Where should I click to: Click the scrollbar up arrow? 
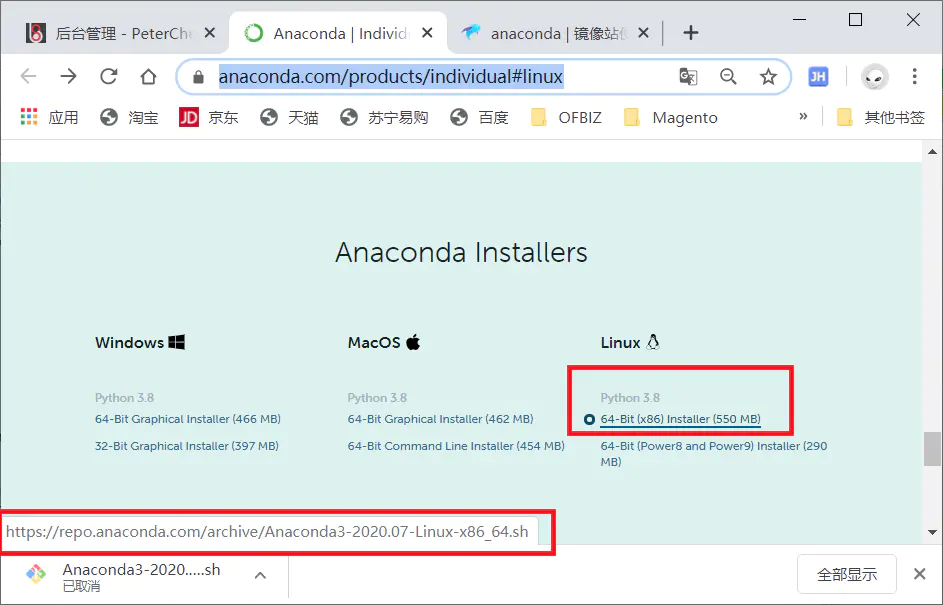point(932,152)
